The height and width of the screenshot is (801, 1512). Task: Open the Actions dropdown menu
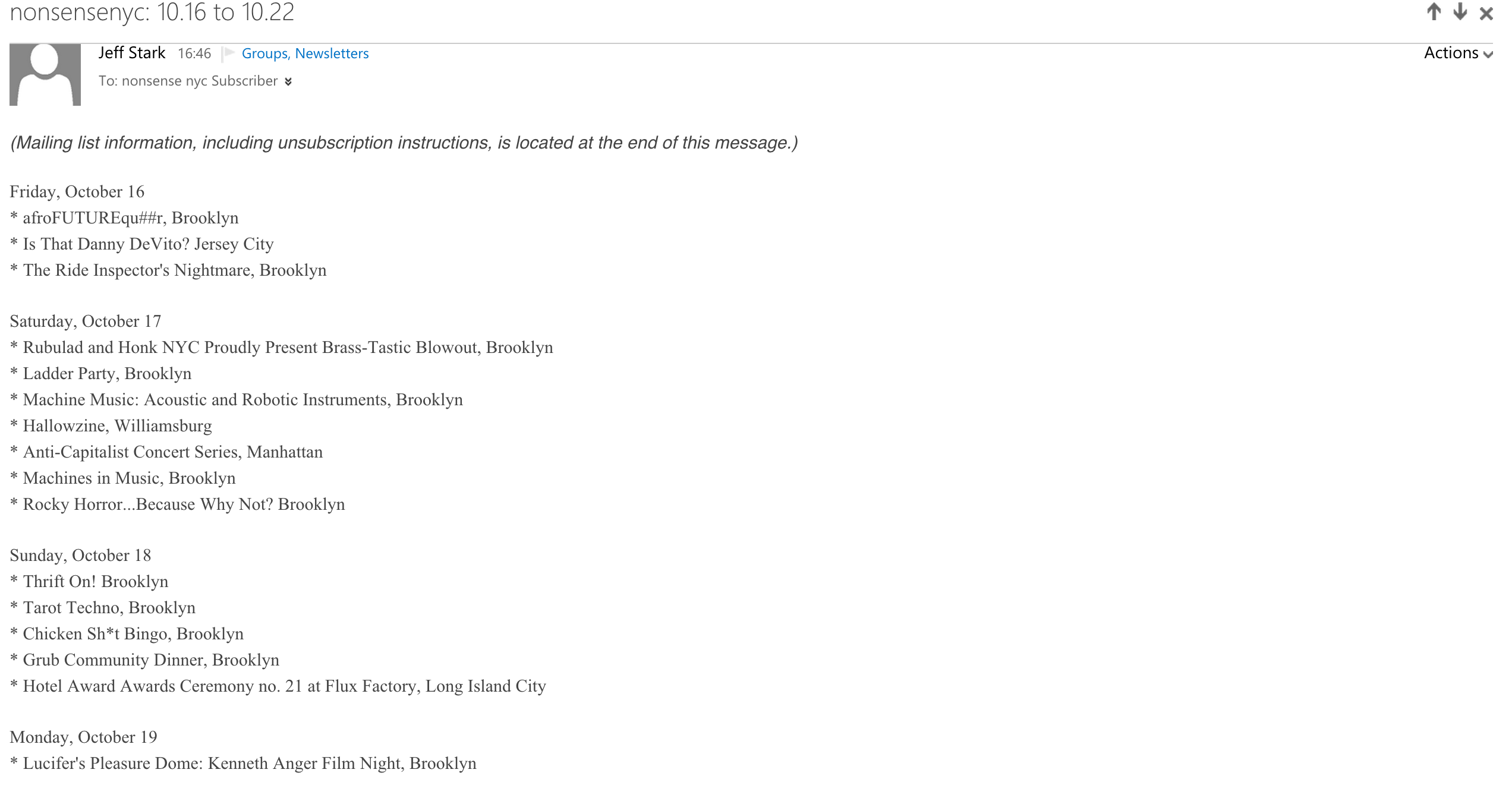(x=1457, y=53)
